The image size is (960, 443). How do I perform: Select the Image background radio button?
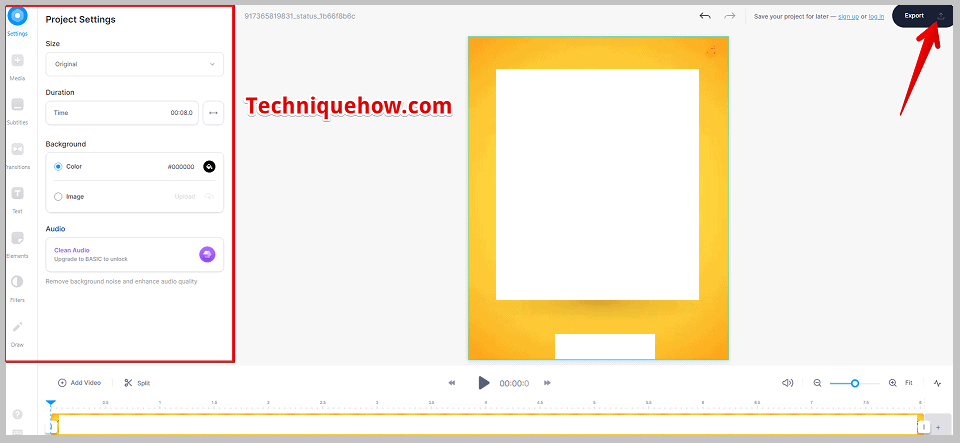(x=58, y=197)
